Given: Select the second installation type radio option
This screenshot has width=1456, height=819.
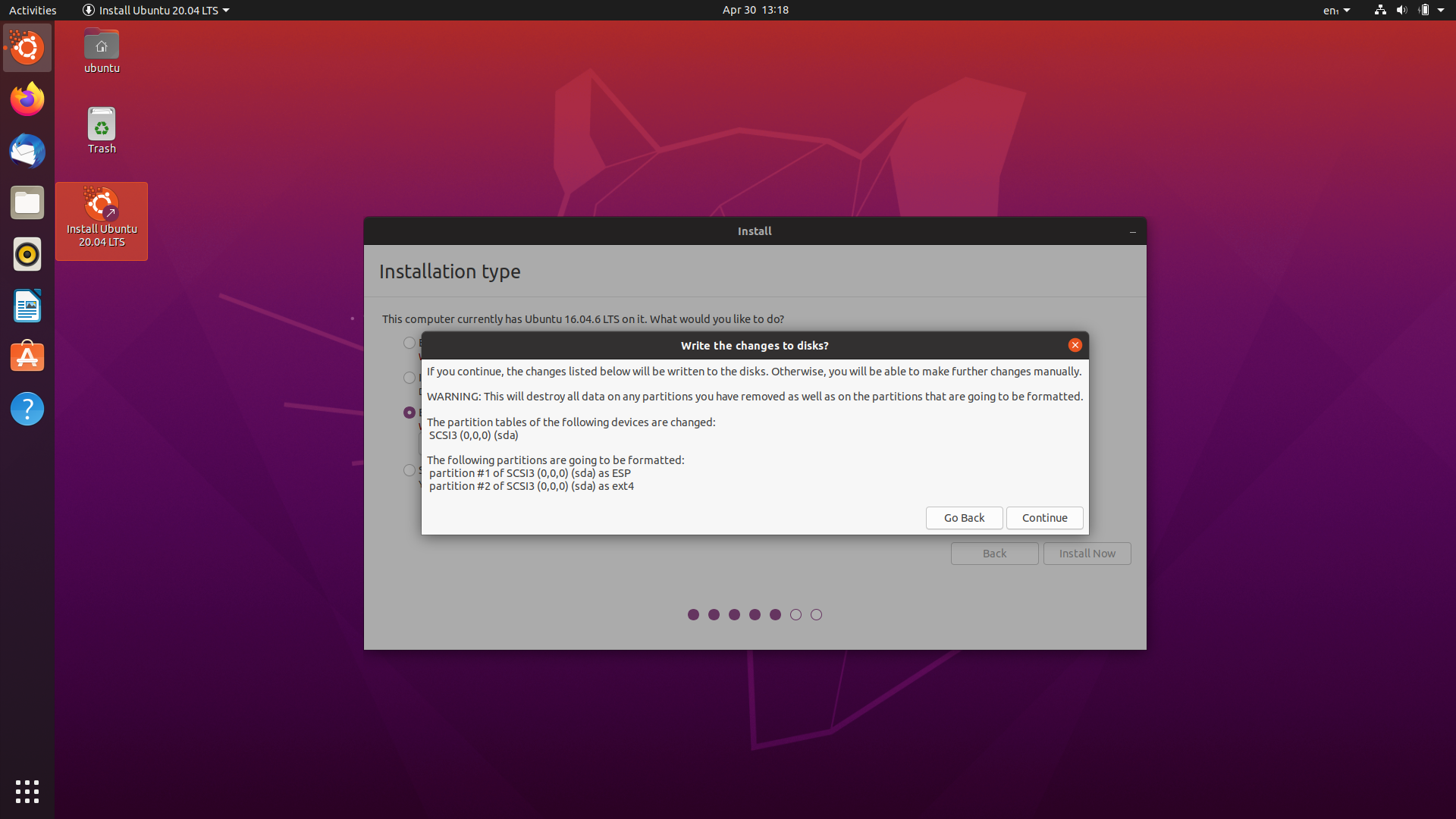Looking at the screenshot, I should (409, 378).
